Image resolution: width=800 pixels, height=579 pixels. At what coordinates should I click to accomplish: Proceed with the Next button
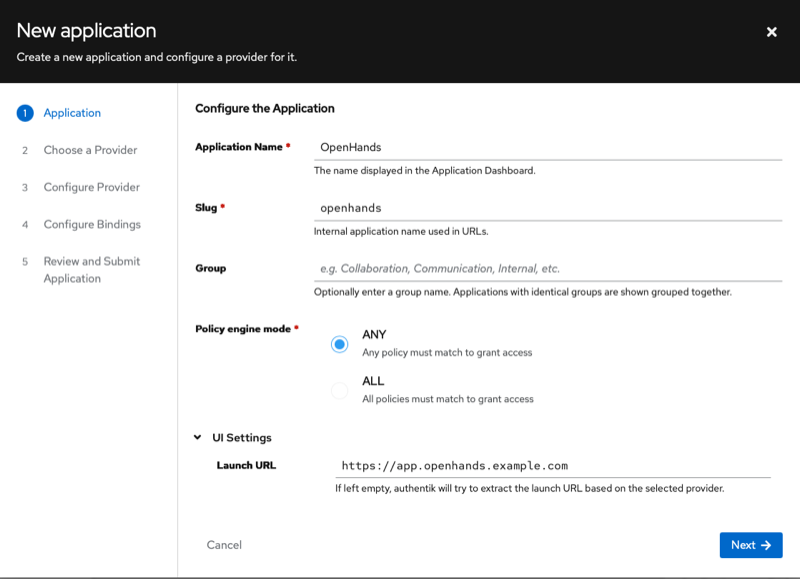751,545
